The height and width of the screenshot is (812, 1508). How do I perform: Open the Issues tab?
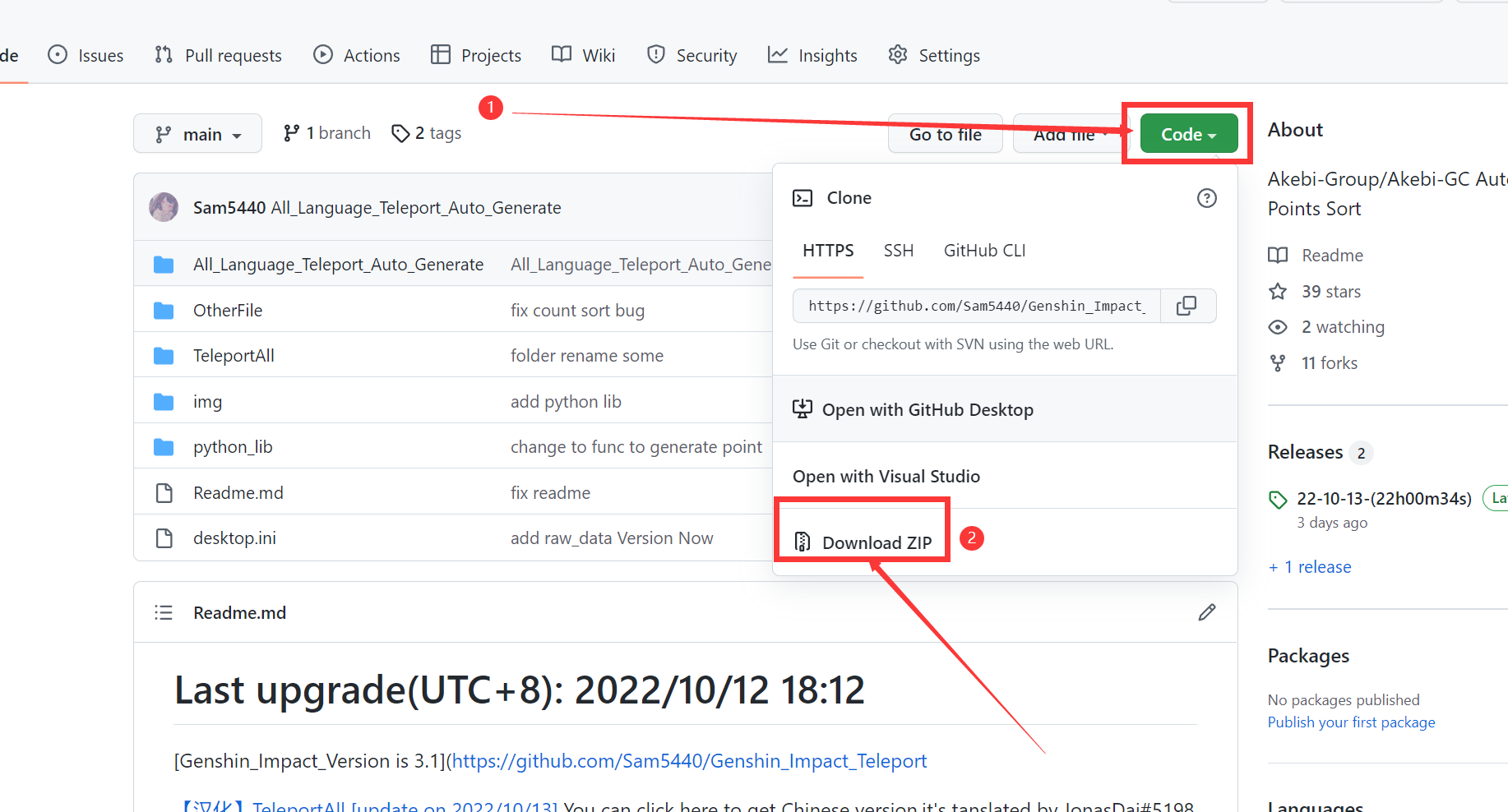tap(86, 55)
